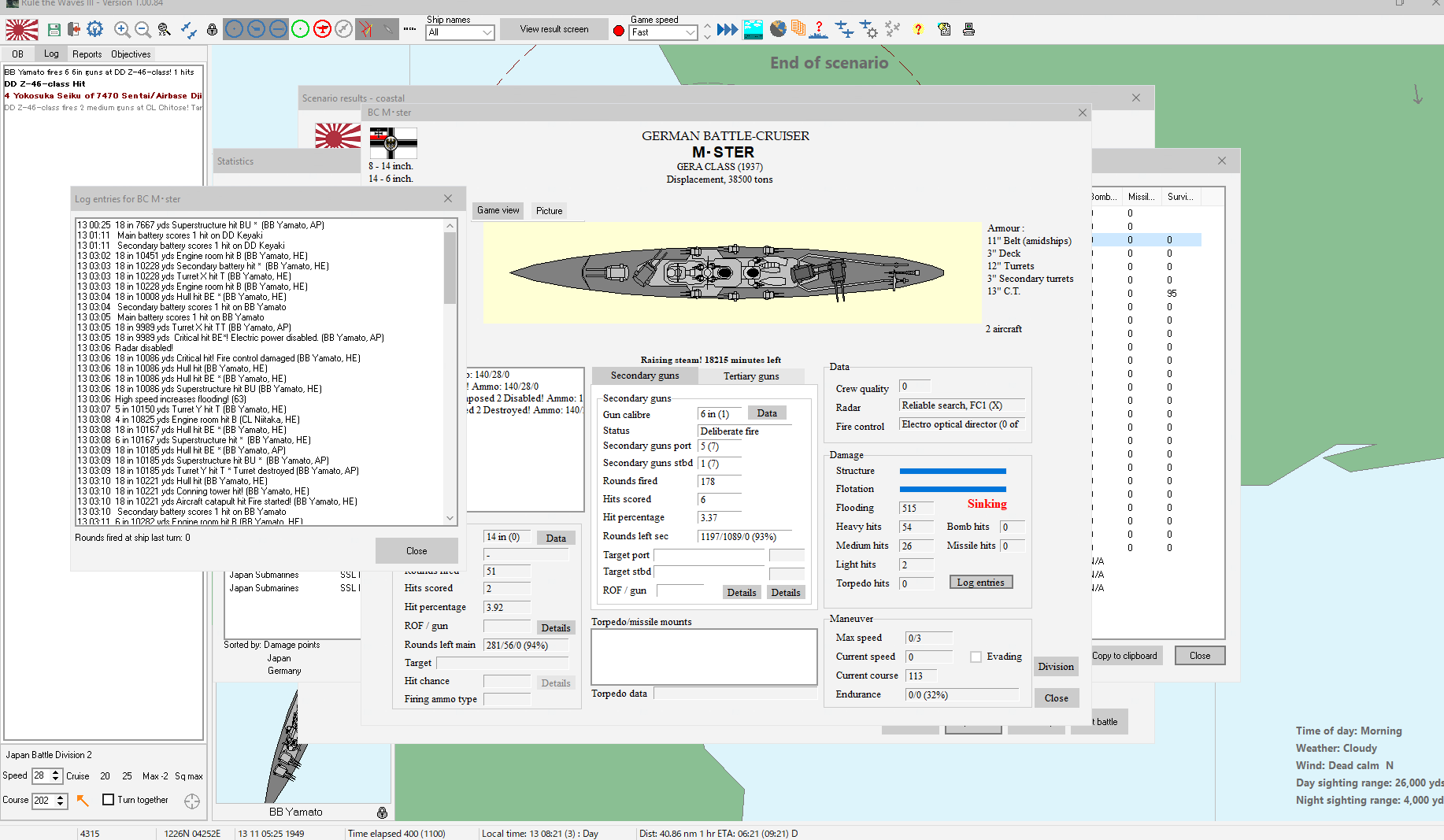The width and height of the screenshot is (1444, 840).
Task: Click the globe day-night icon
Action: point(778,29)
